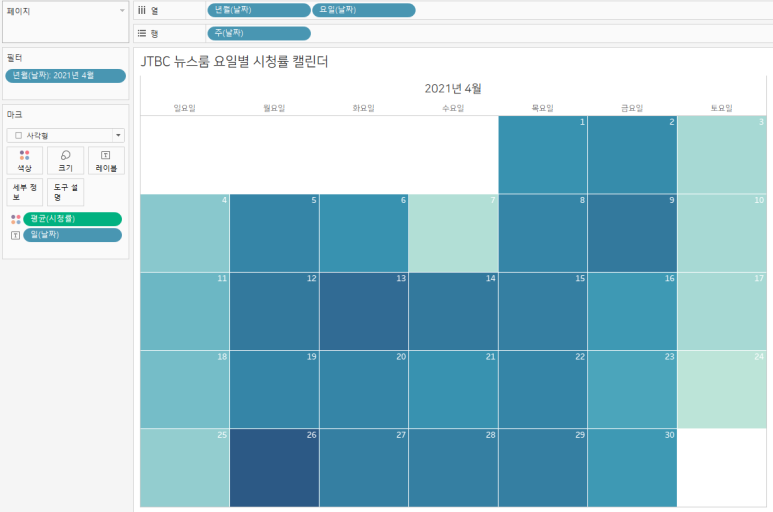Select the calendar cell for day 19
Image resolution: width=773 pixels, height=512 pixels.
274,390
